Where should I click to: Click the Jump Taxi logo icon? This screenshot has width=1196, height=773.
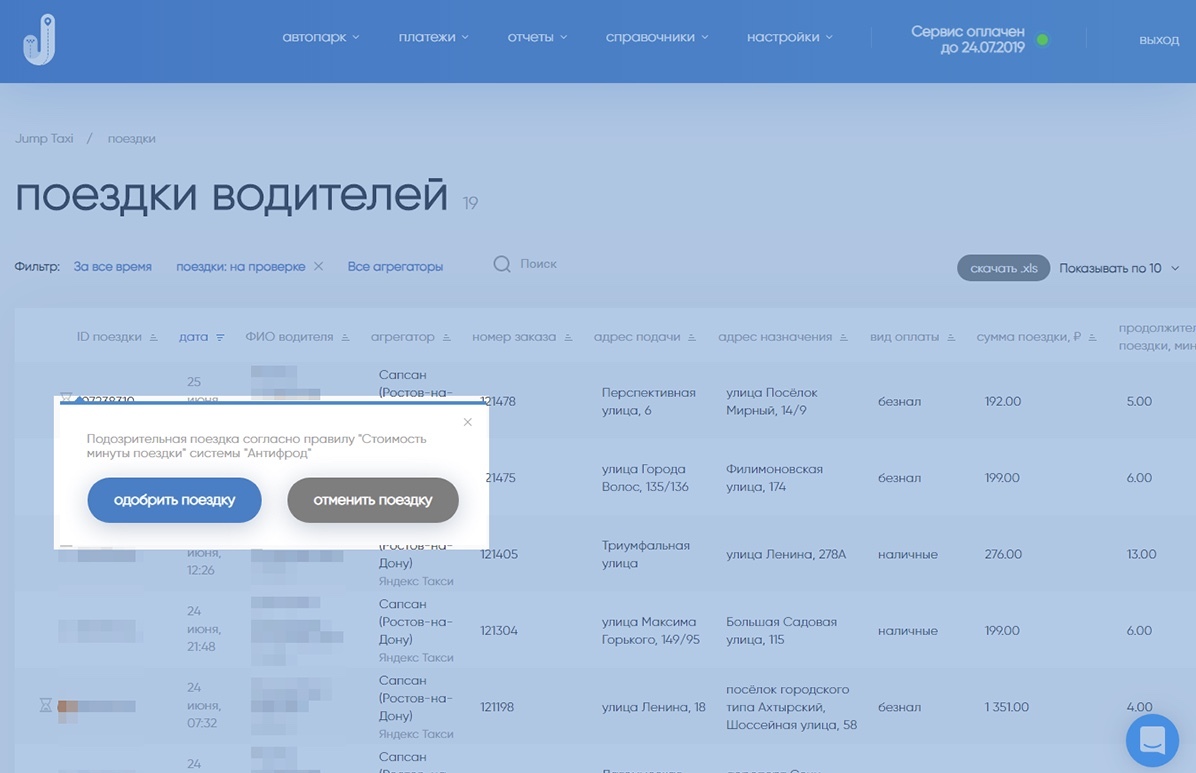pos(40,40)
